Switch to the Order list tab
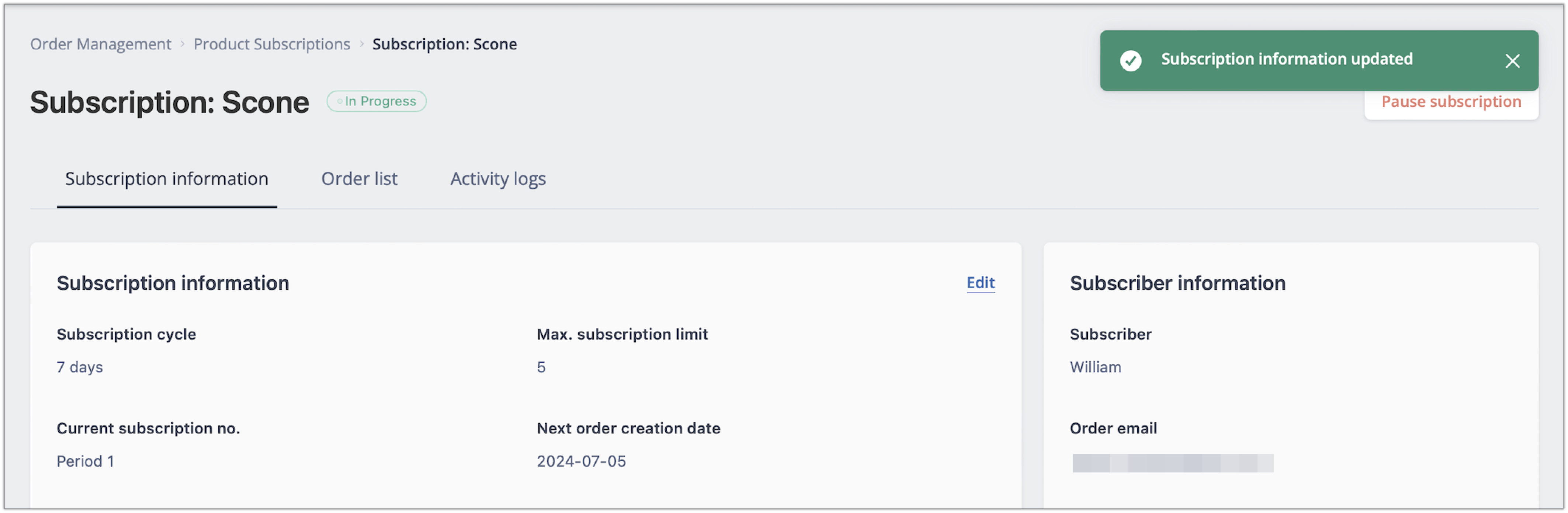Screen dimensions: 1568x513 (x=359, y=179)
